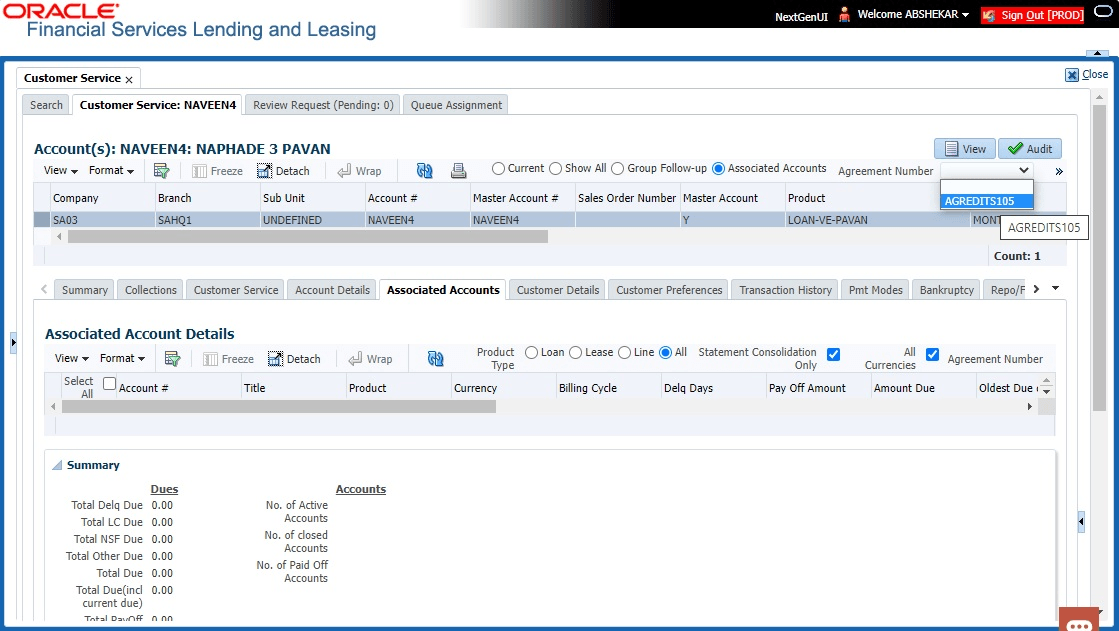Screen dimensions: 1119x631
Task: Select the Line product type radio
Action: coord(624,353)
